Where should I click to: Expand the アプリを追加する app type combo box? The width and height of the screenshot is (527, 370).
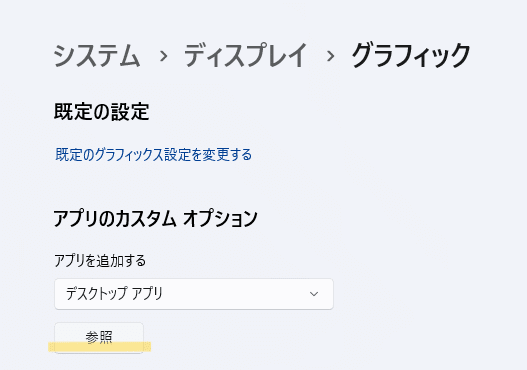click(x=194, y=294)
